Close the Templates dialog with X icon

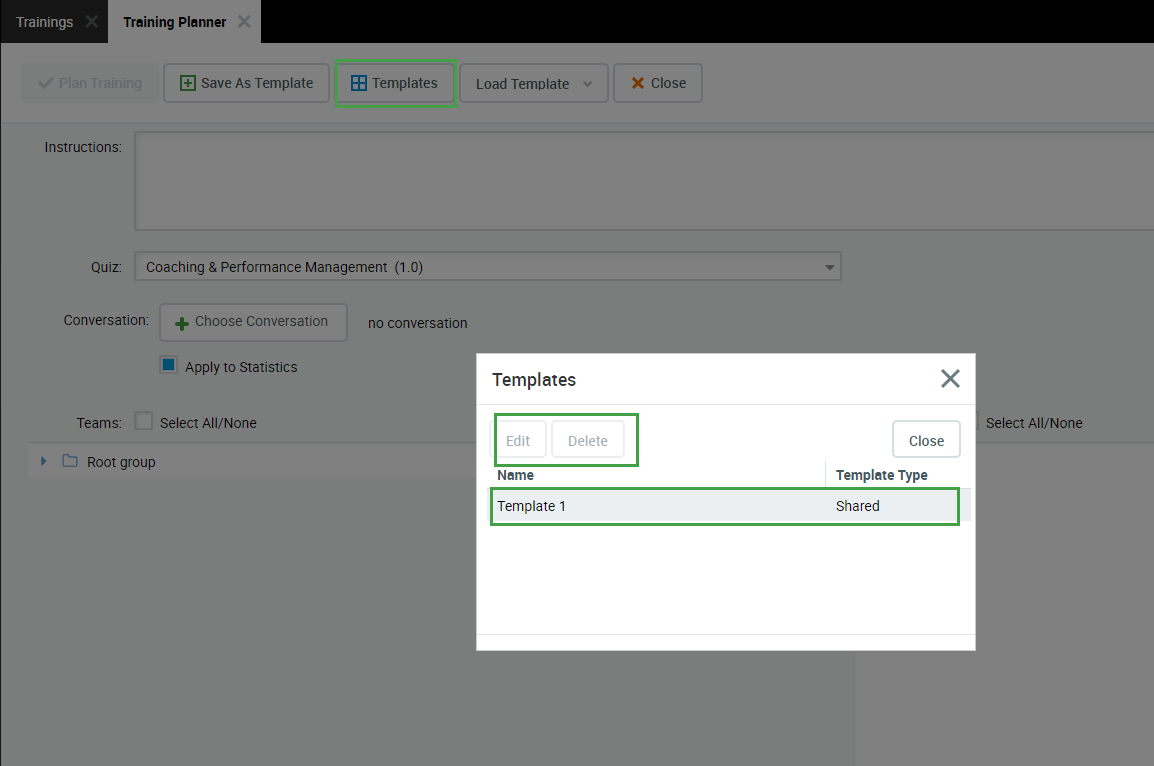pyautogui.click(x=949, y=378)
